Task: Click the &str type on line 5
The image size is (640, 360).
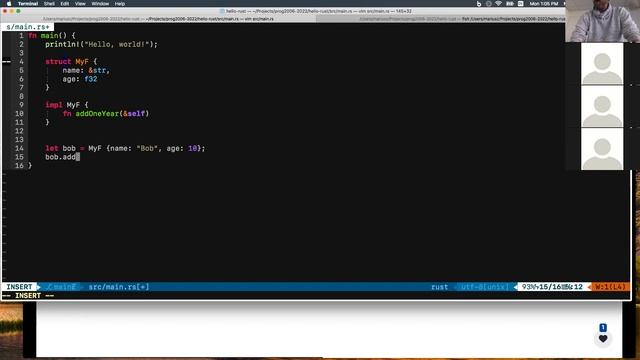Action: pyautogui.click(x=98, y=70)
